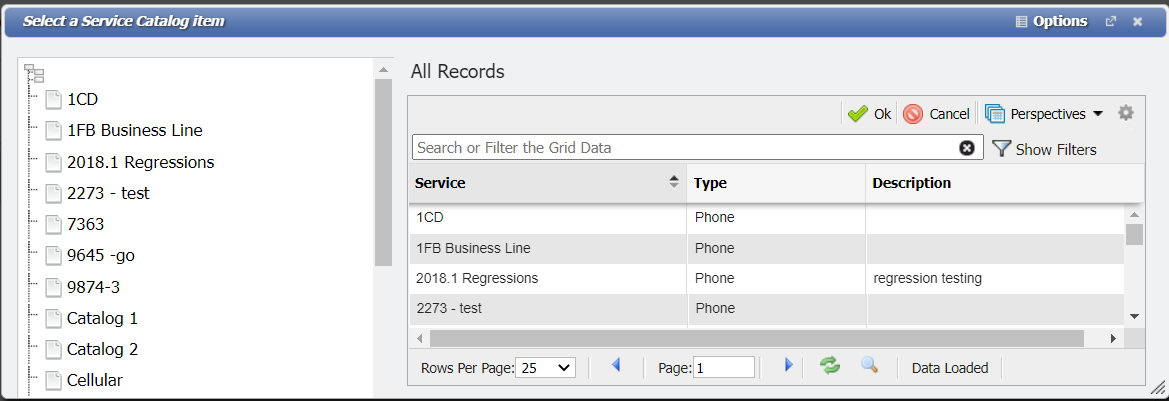This screenshot has height=401, width=1169.
Task: Open the grid settings gear icon
Action: point(1126,113)
